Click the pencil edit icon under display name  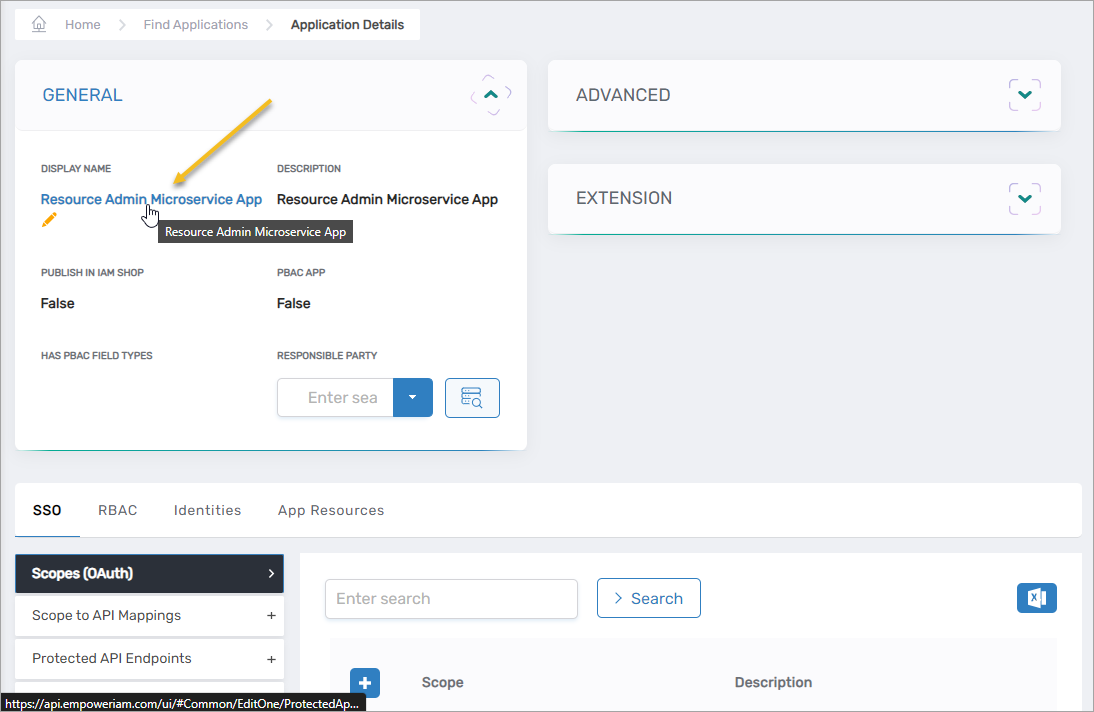coord(49,220)
